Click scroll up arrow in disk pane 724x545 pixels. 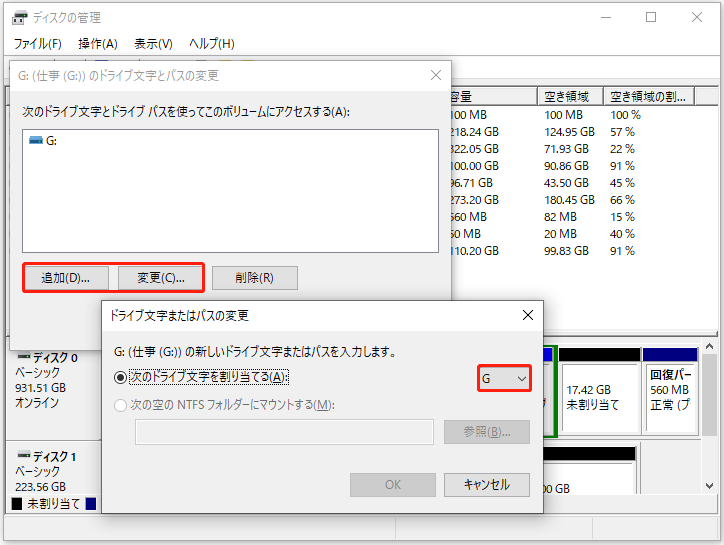(710, 346)
